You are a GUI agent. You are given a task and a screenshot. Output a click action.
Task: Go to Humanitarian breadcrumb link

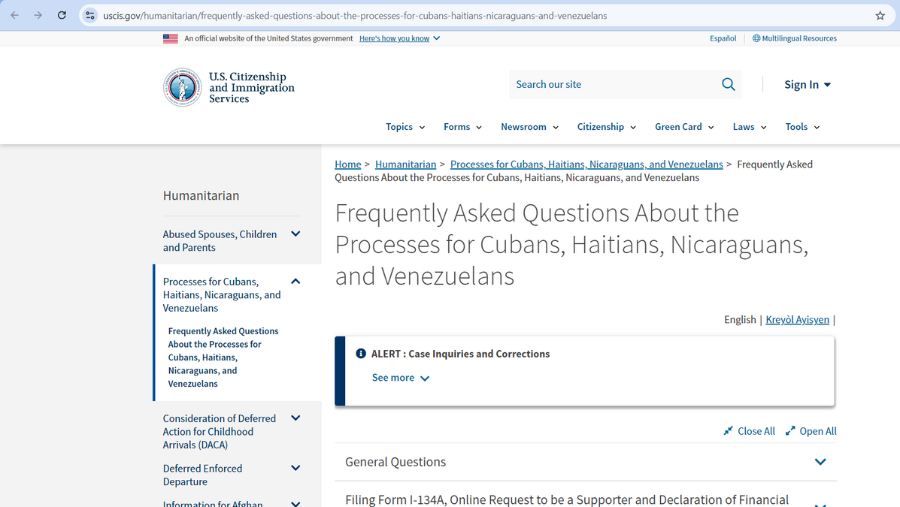coord(405,164)
